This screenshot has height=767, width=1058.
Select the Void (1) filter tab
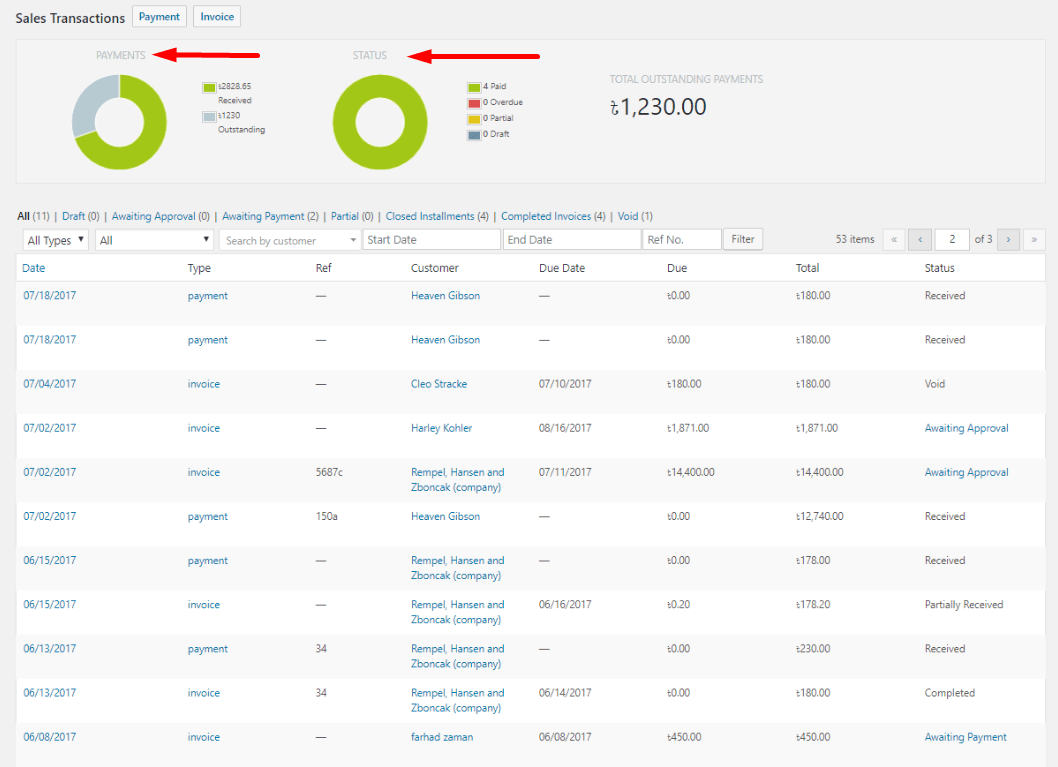point(635,217)
